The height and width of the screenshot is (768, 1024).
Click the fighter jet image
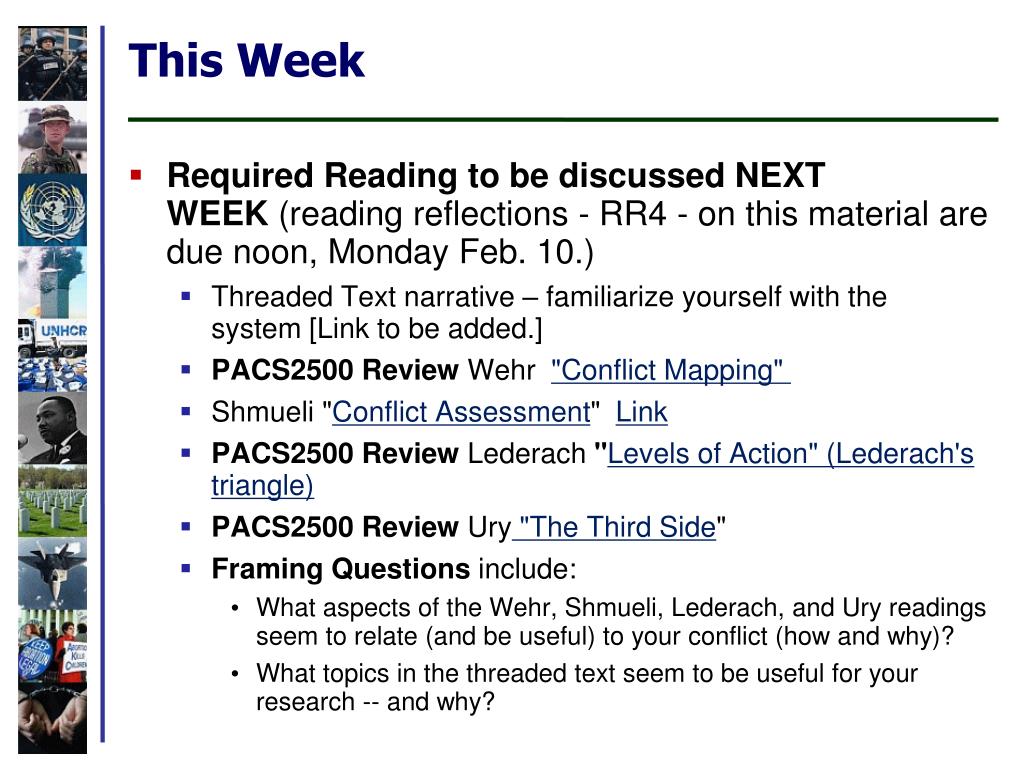[x=52, y=574]
